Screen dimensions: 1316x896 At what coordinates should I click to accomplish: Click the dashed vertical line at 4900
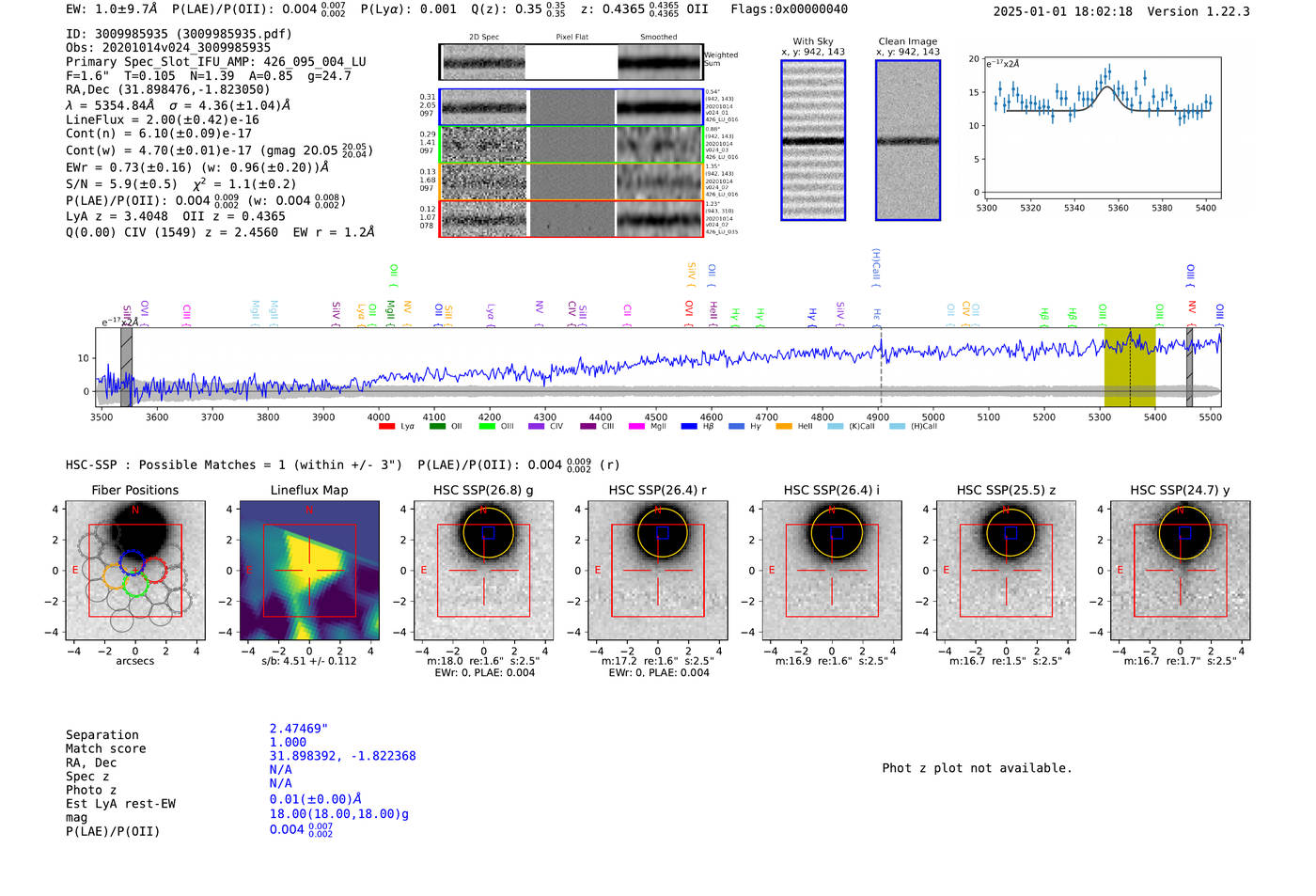coord(881,368)
